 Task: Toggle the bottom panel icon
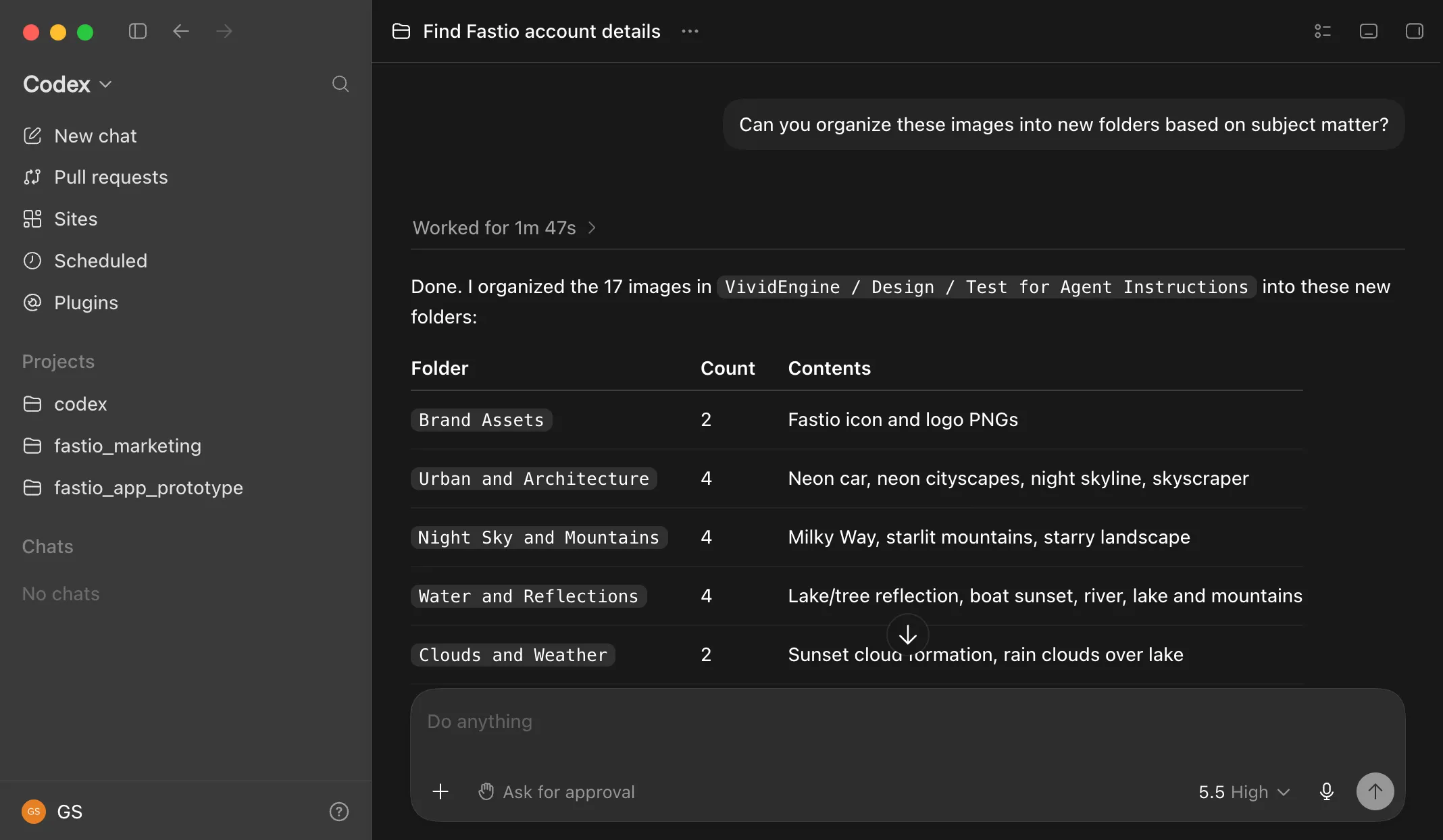(1369, 31)
